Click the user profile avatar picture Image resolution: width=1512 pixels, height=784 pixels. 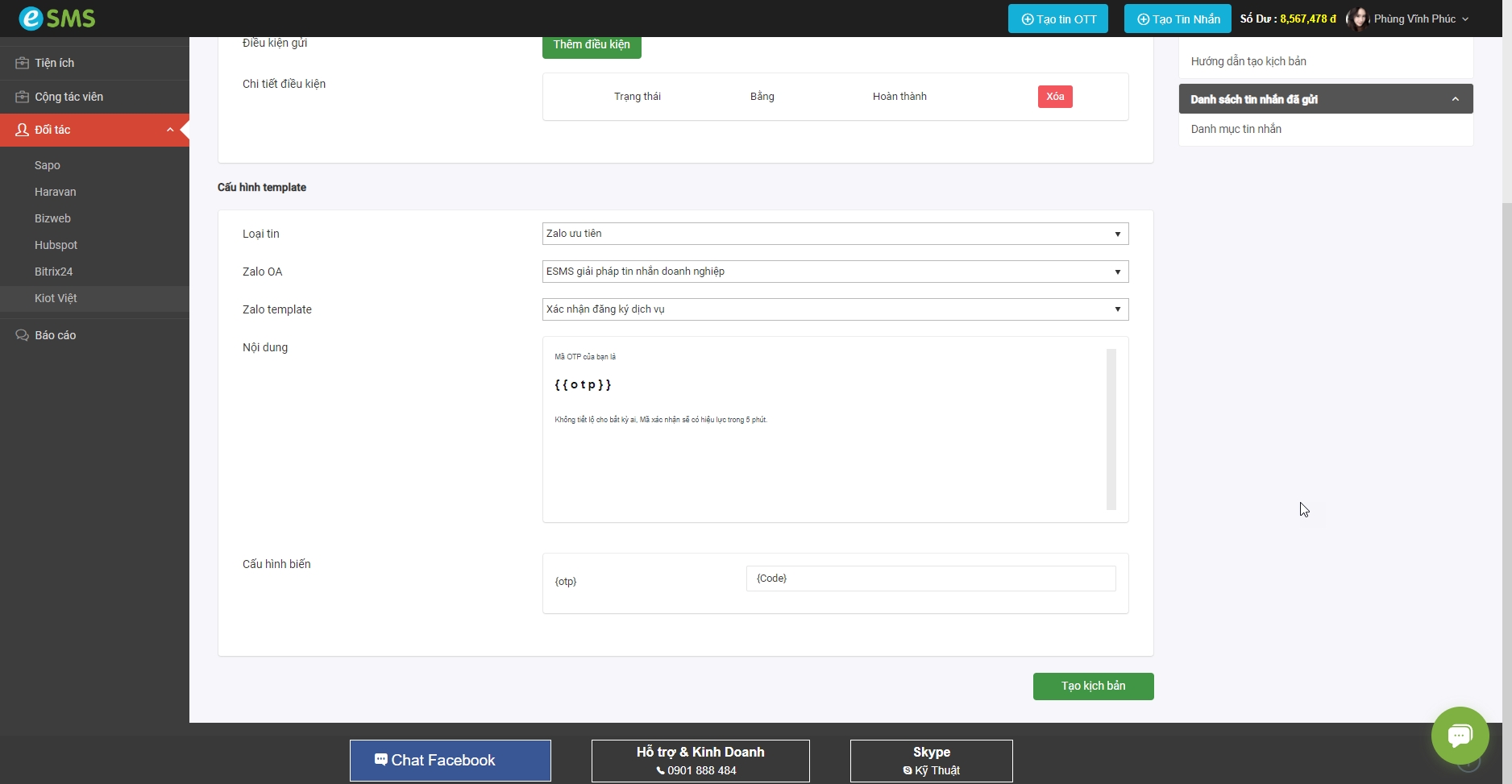pos(1358,19)
